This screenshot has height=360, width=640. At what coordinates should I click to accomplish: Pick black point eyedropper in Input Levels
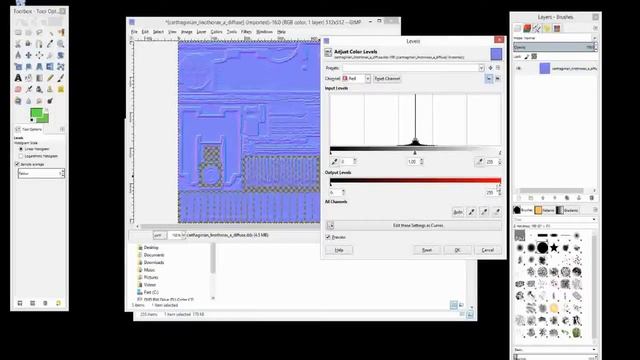click(335, 162)
